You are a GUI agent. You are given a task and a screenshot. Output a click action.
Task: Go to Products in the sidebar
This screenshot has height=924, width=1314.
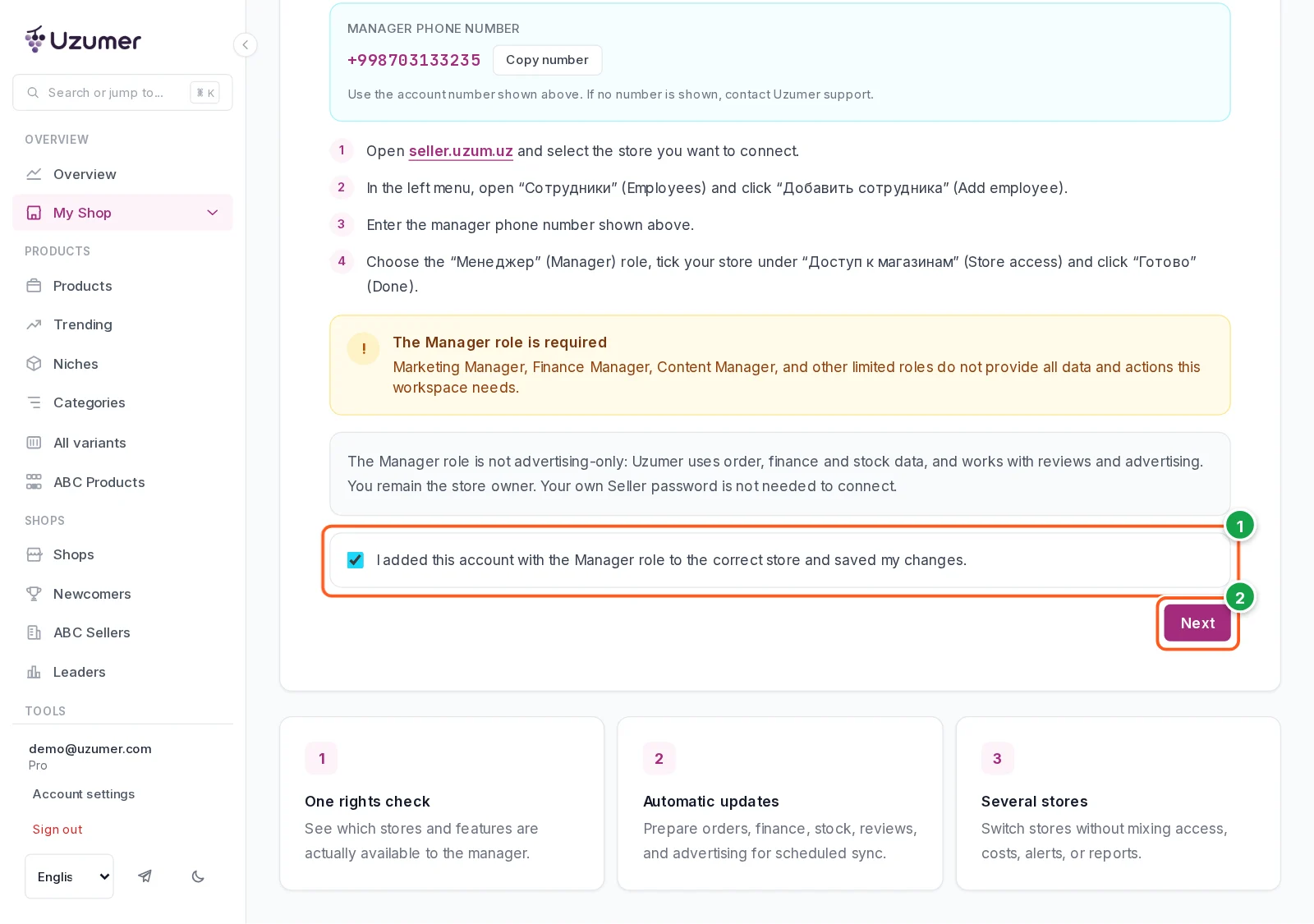click(x=122, y=286)
